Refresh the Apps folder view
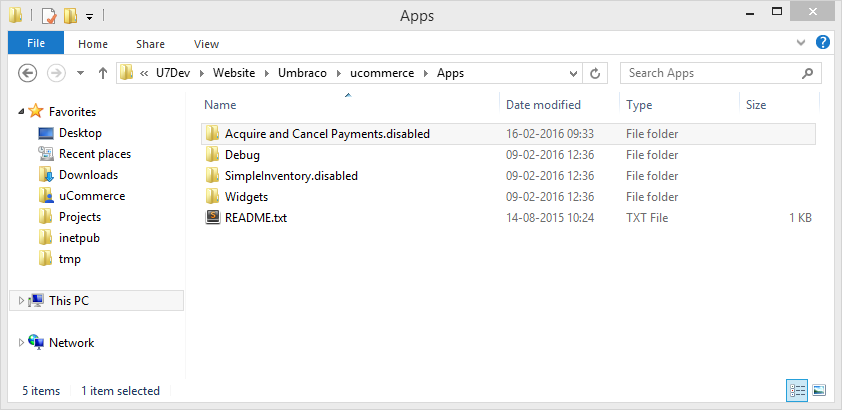 click(594, 73)
